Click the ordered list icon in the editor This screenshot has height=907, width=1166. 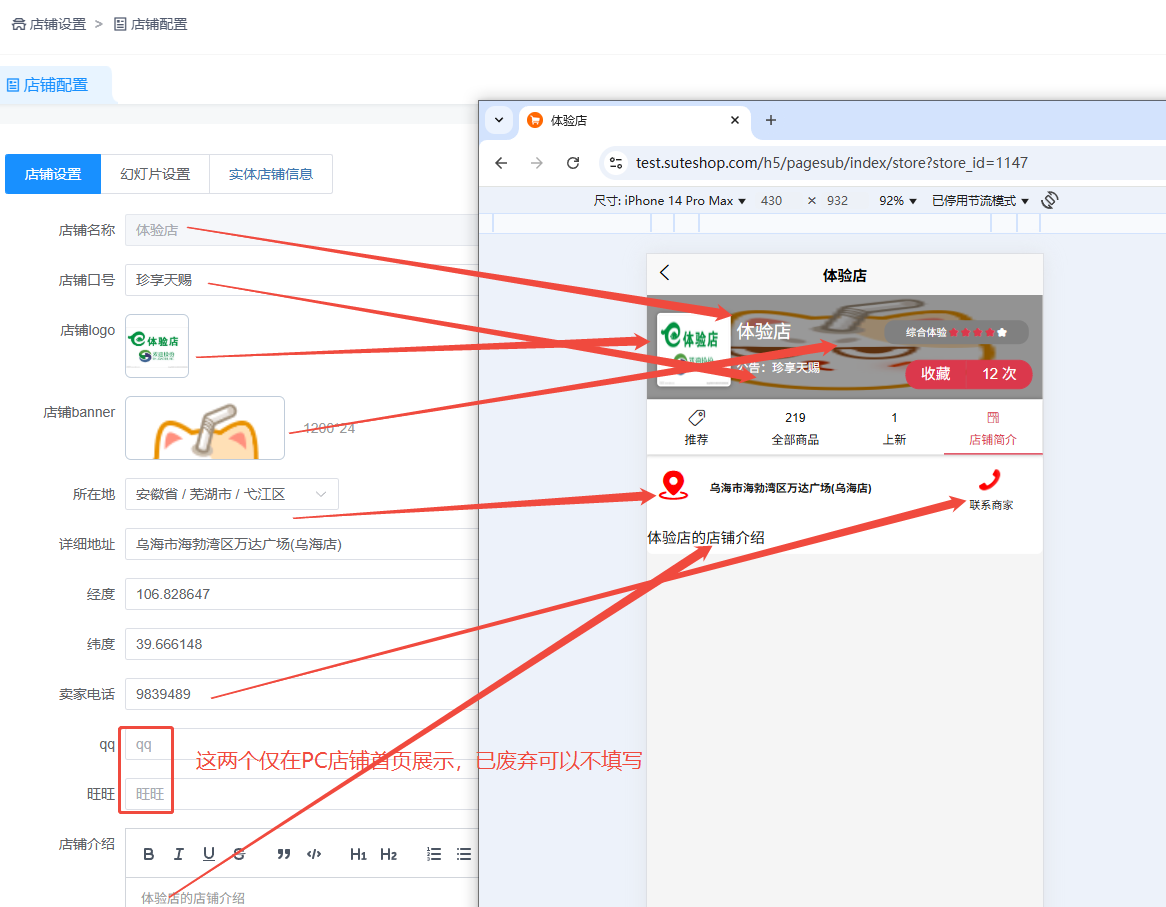point(434,854)
